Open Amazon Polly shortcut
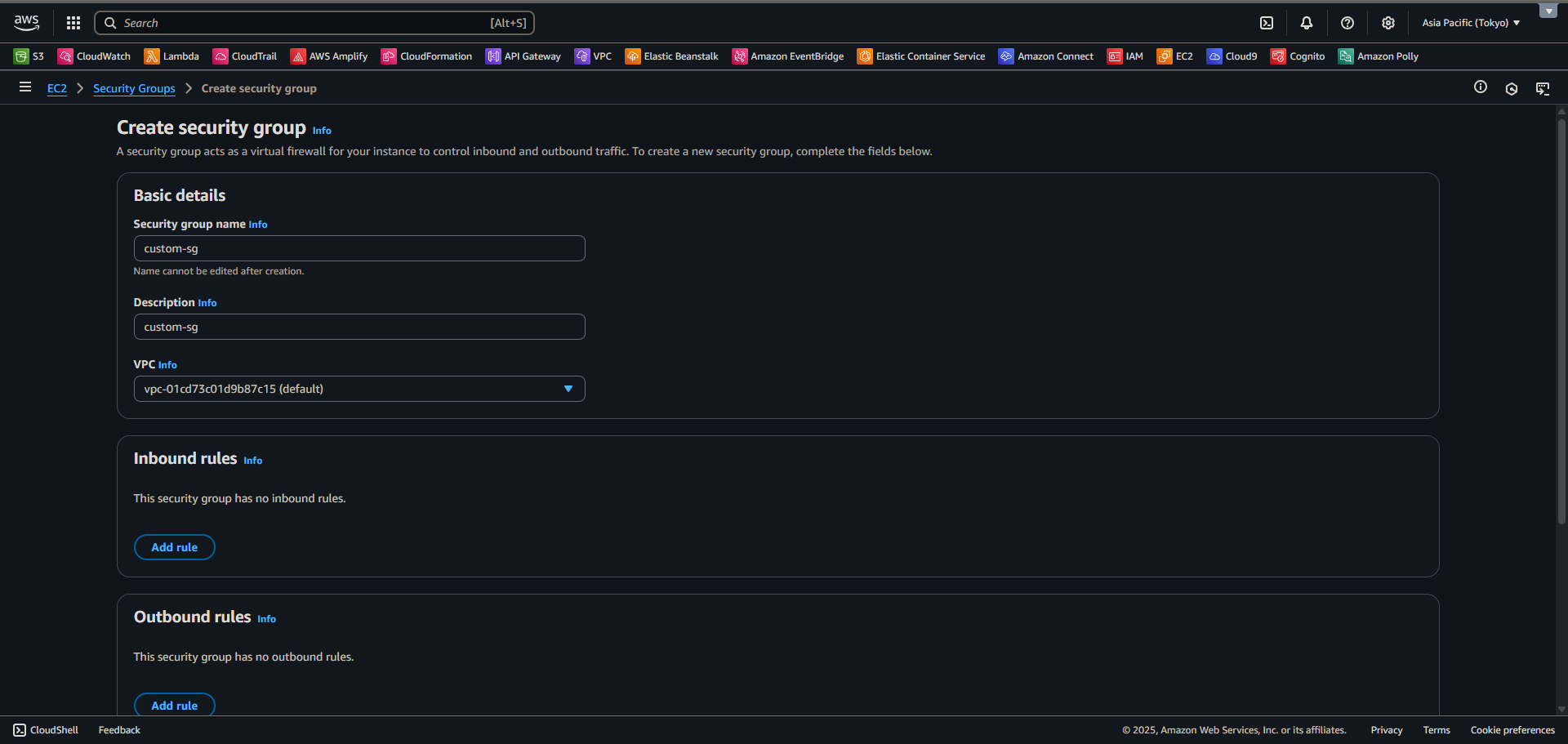Viewport: 1568px width, 744px height. pyautogui.click(x=1379, y=56)
